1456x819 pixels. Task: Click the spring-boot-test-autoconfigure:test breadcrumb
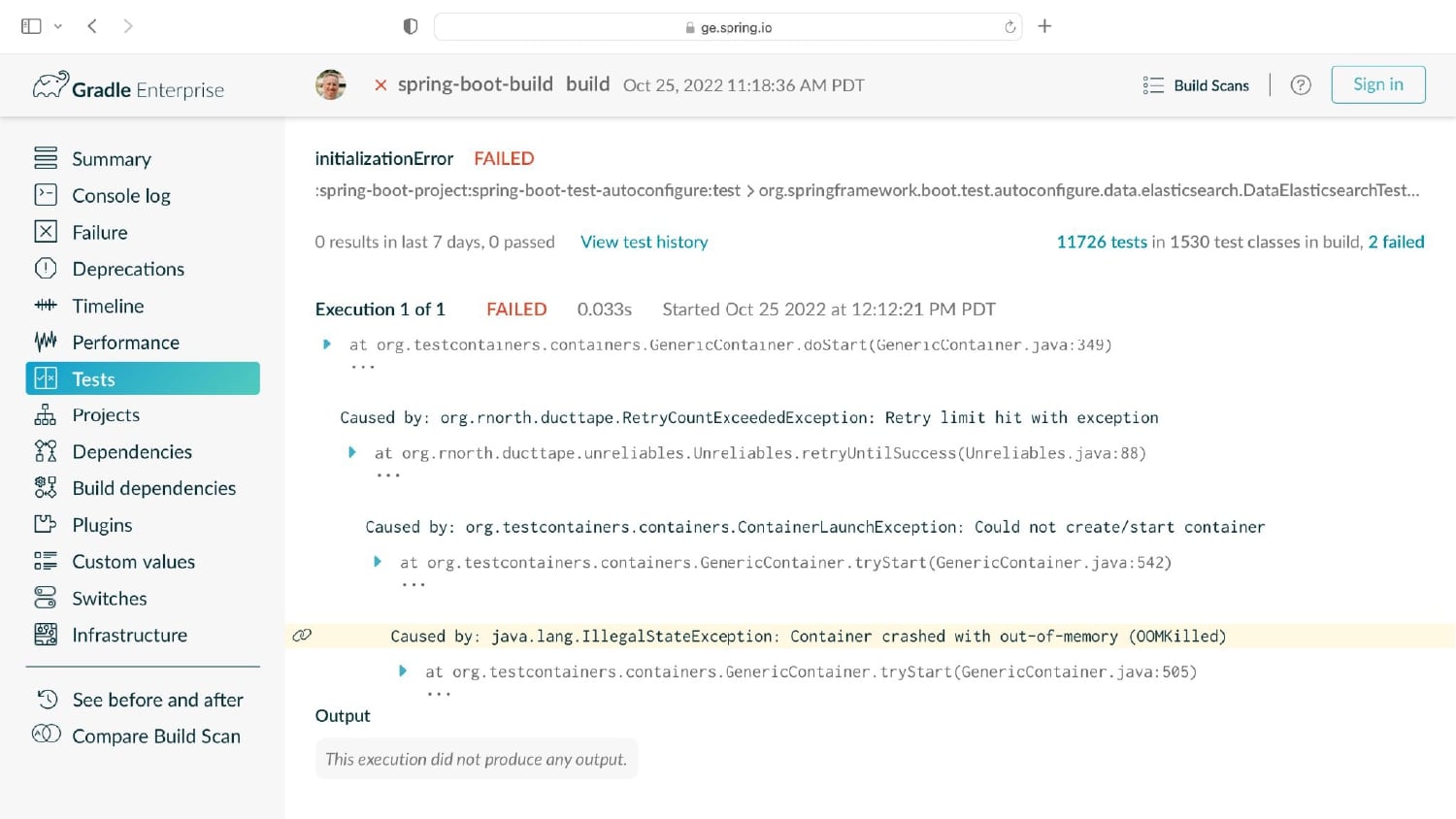tap(528, 190)
